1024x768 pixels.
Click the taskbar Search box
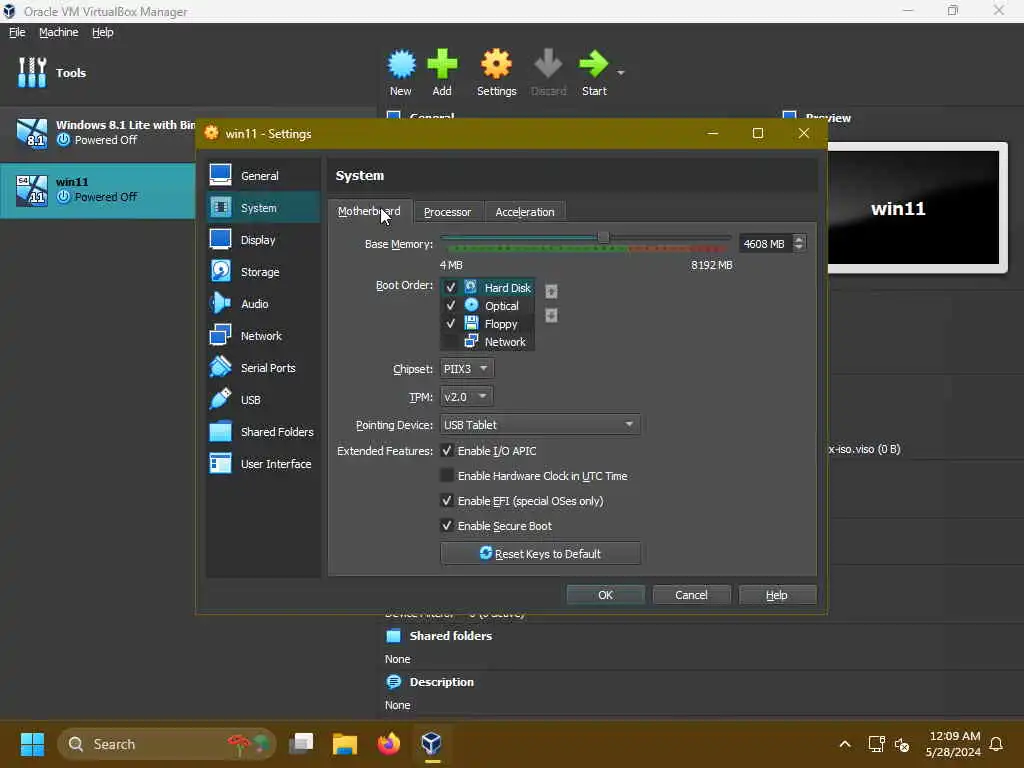167,744
